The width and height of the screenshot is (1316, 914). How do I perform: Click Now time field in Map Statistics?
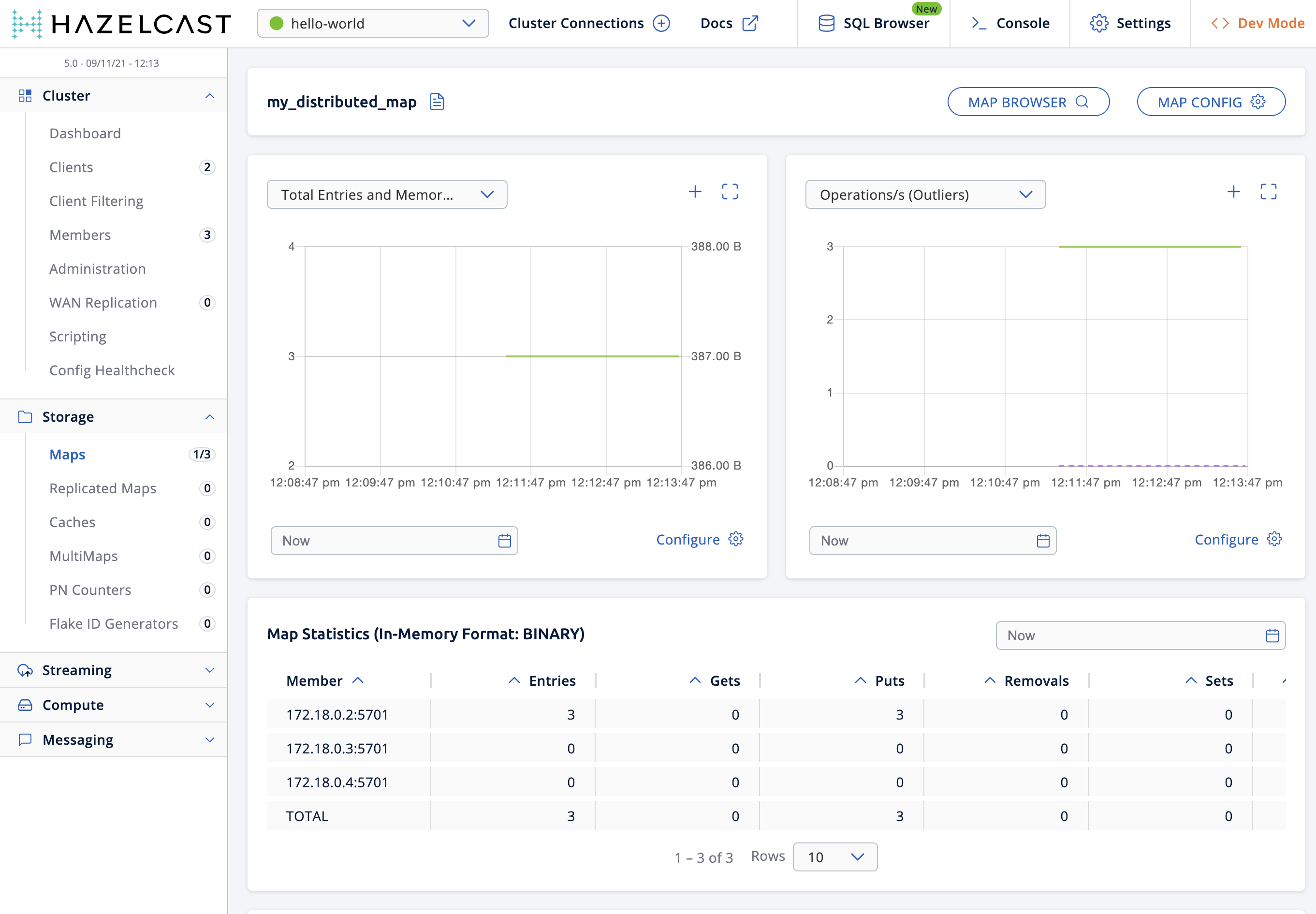click(x=1141, y=635)
